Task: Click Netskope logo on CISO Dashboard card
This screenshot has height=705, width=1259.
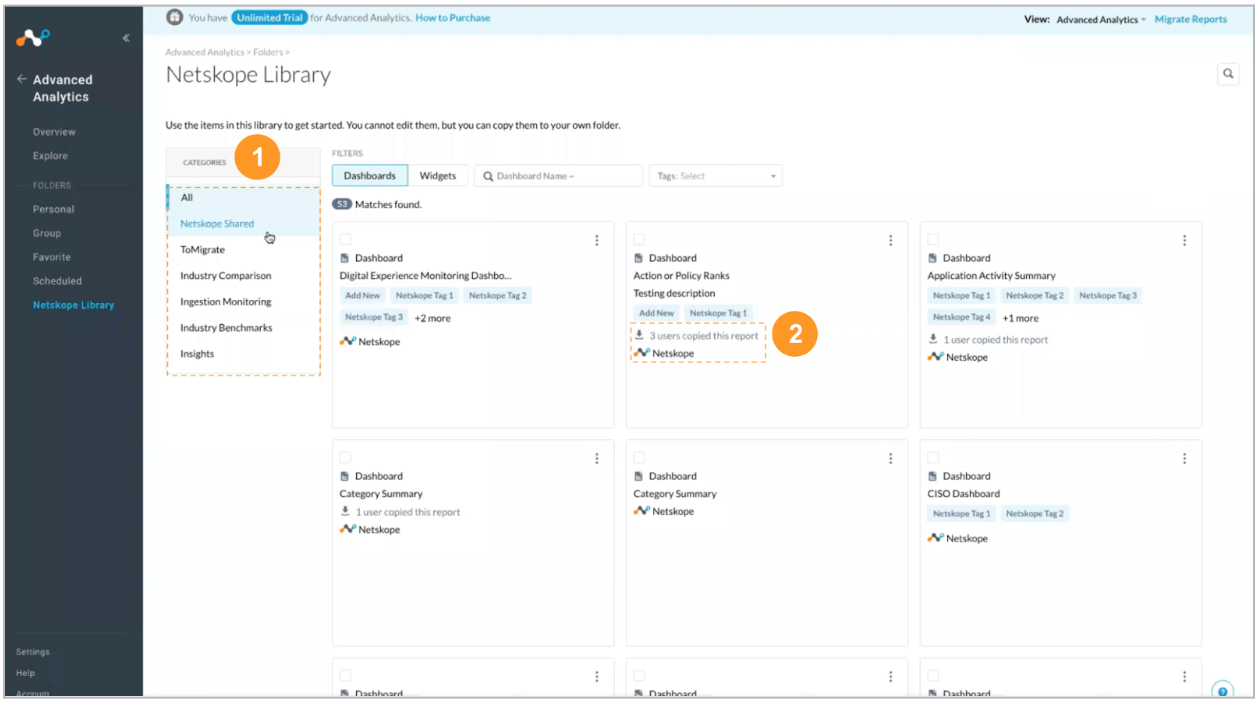Action: (x=936, y=538)
